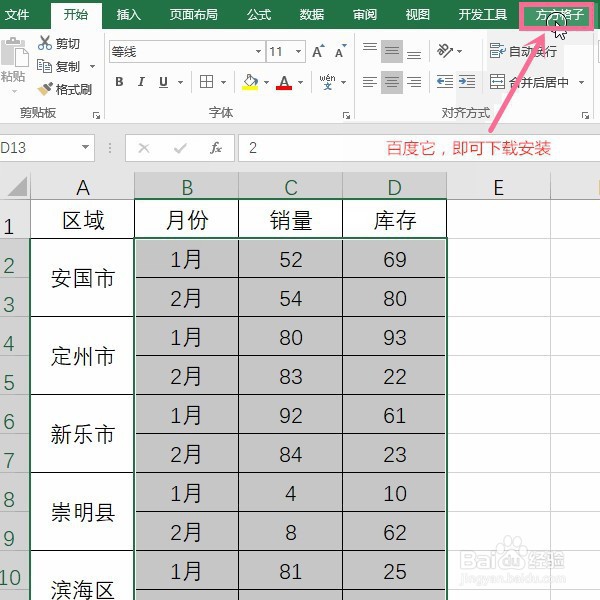The width and height of the screenshot is (600, 600).
Task: Toggle Center horizontal alignment
Action: point(392,82)
